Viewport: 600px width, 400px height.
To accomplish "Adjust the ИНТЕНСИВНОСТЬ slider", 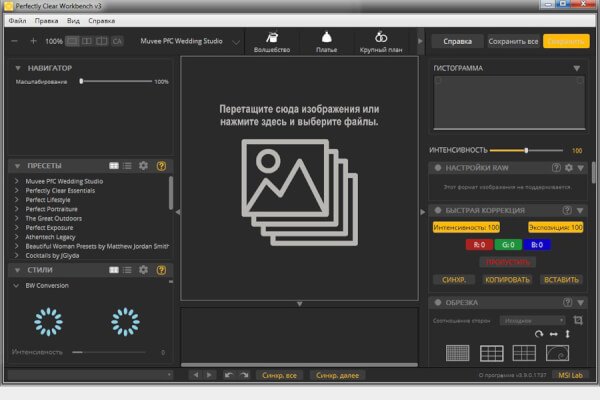I will click(x=526, y=150).
